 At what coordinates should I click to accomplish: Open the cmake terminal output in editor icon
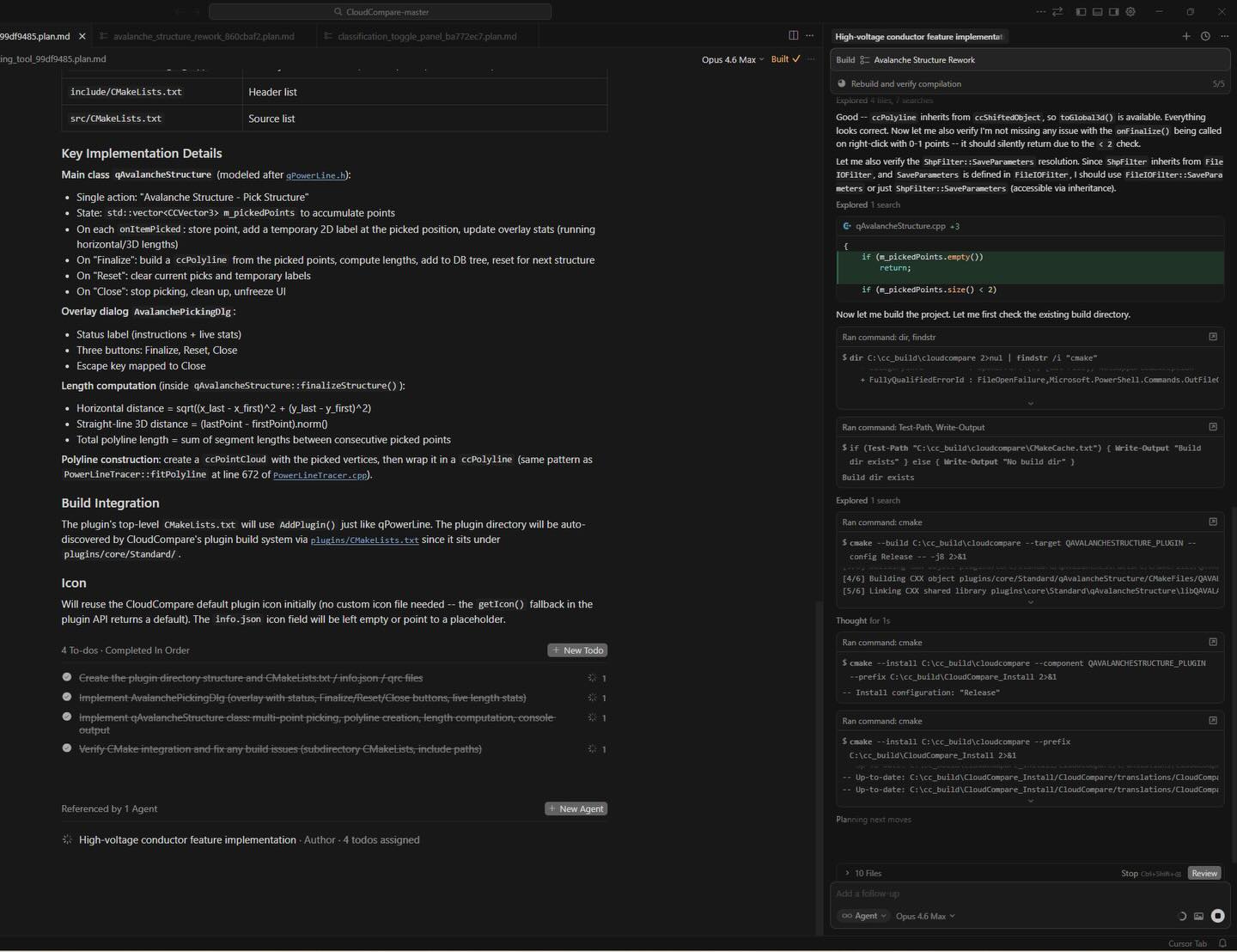click(x=1213, y=522)
